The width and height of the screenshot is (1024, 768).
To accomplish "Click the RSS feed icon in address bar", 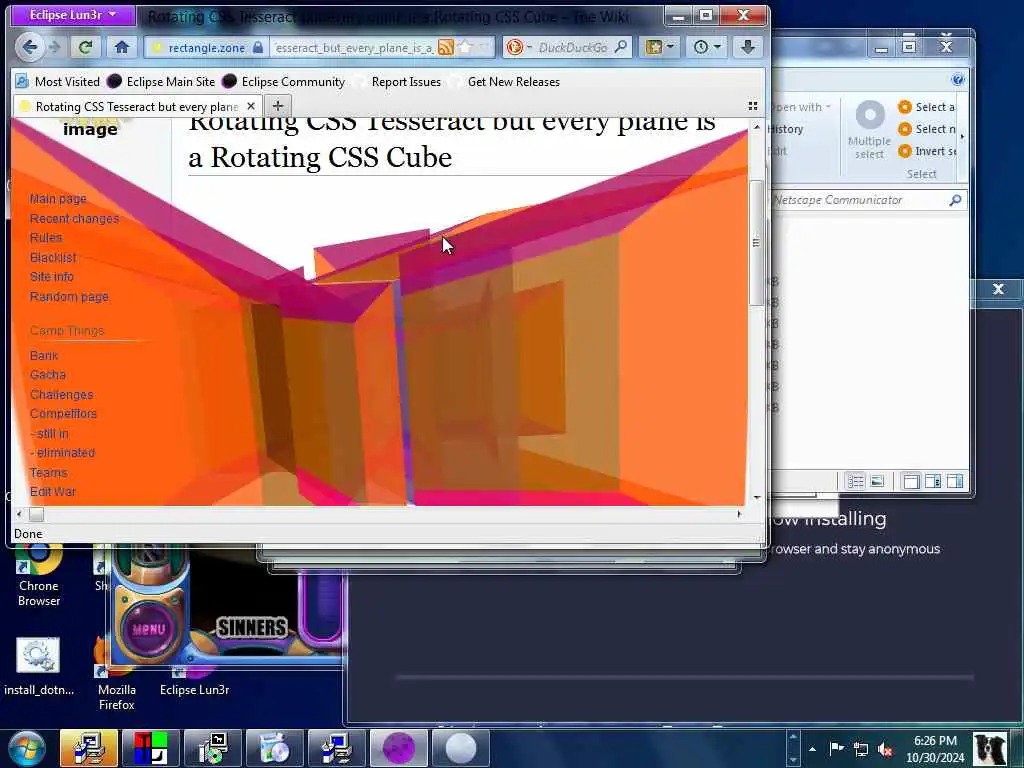I will tap(446, 47).
